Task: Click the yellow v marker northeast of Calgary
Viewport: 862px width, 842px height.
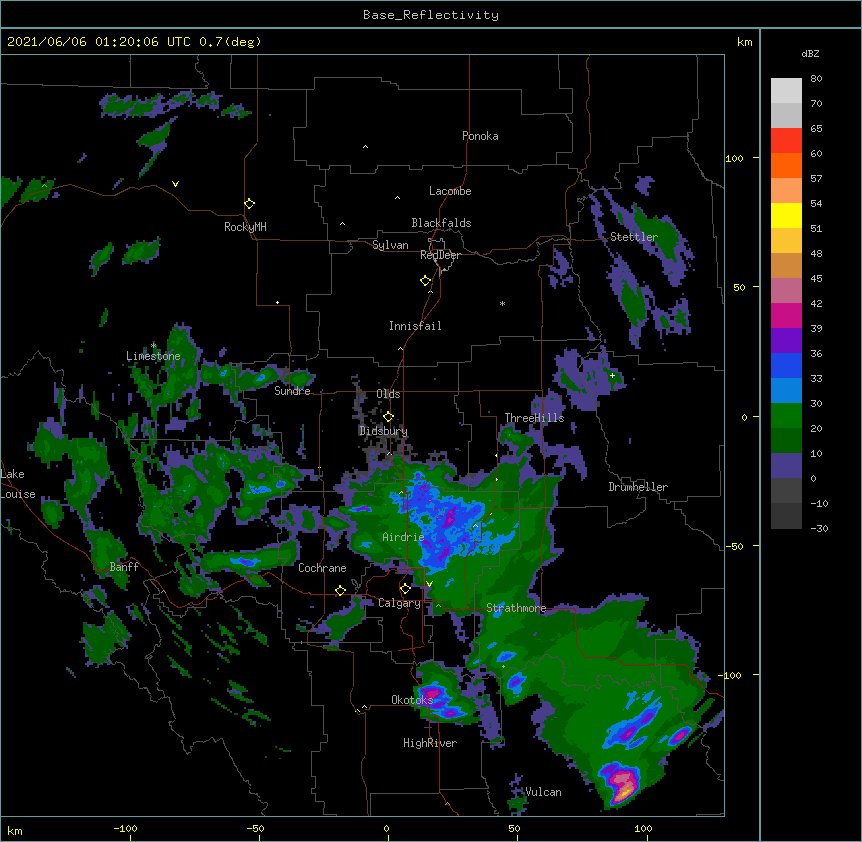Action: point(429,584)
